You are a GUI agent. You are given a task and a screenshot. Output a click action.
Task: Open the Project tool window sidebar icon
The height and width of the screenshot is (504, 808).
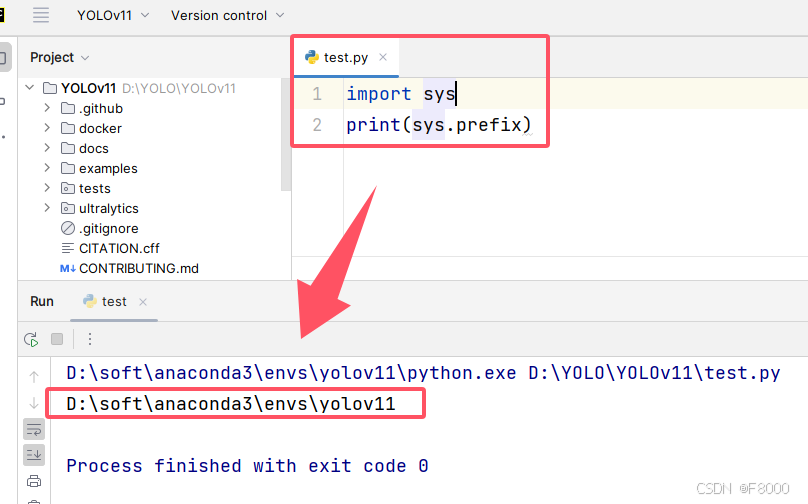[4, 57]
